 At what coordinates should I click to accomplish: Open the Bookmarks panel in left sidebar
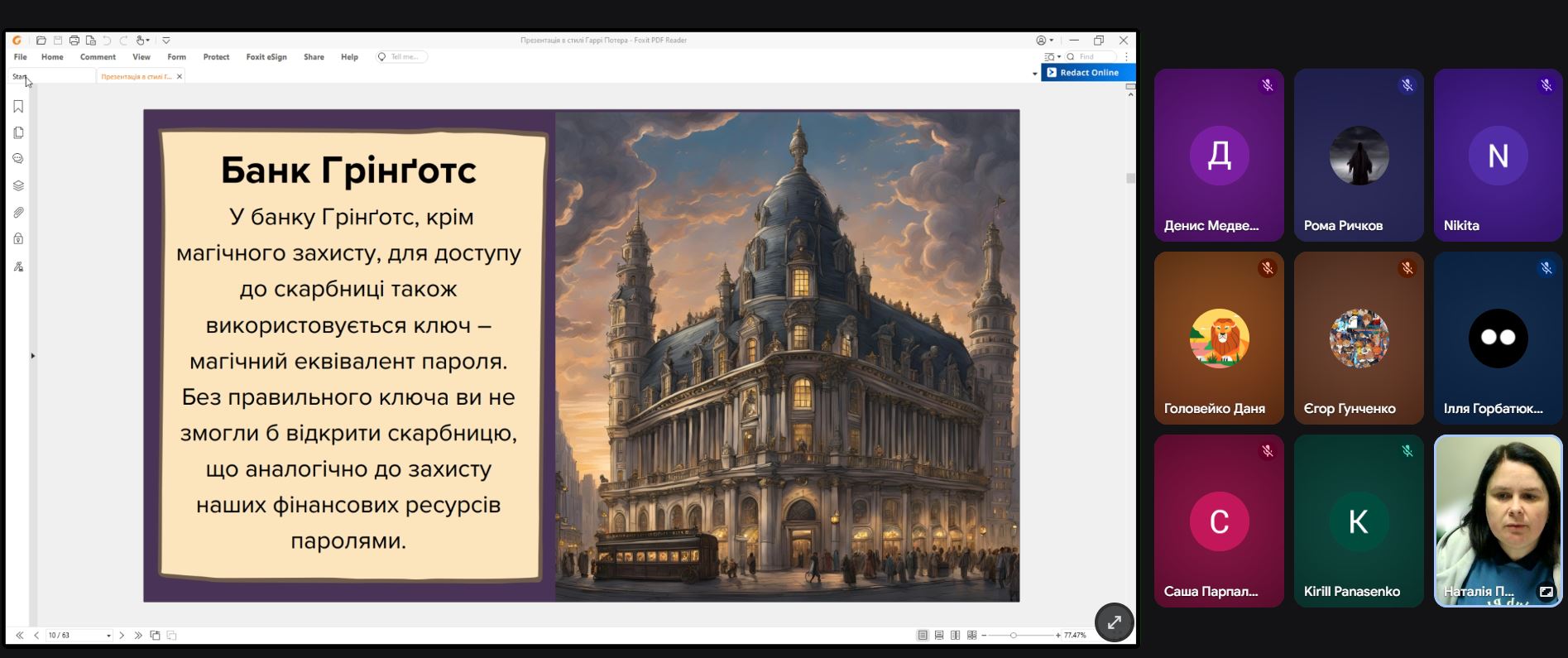(x=18, y=107)
